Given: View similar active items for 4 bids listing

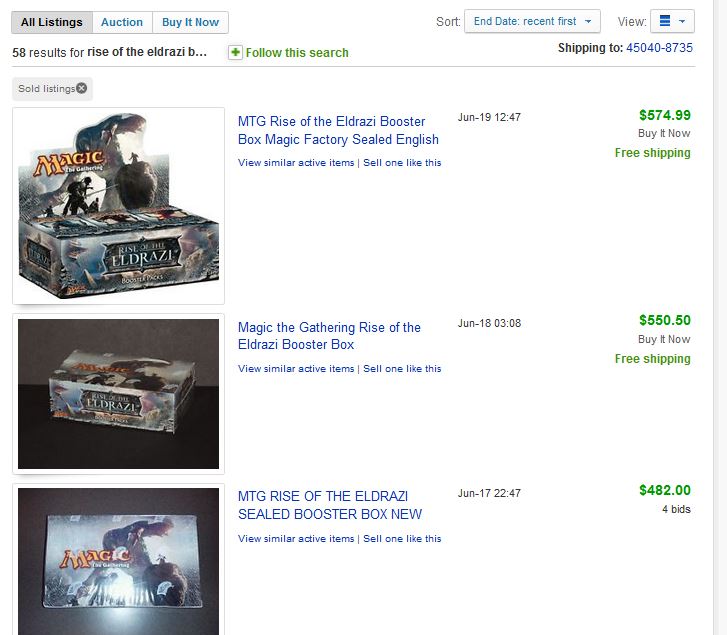Looking at the screenshot, I should [x=296, y=539].
